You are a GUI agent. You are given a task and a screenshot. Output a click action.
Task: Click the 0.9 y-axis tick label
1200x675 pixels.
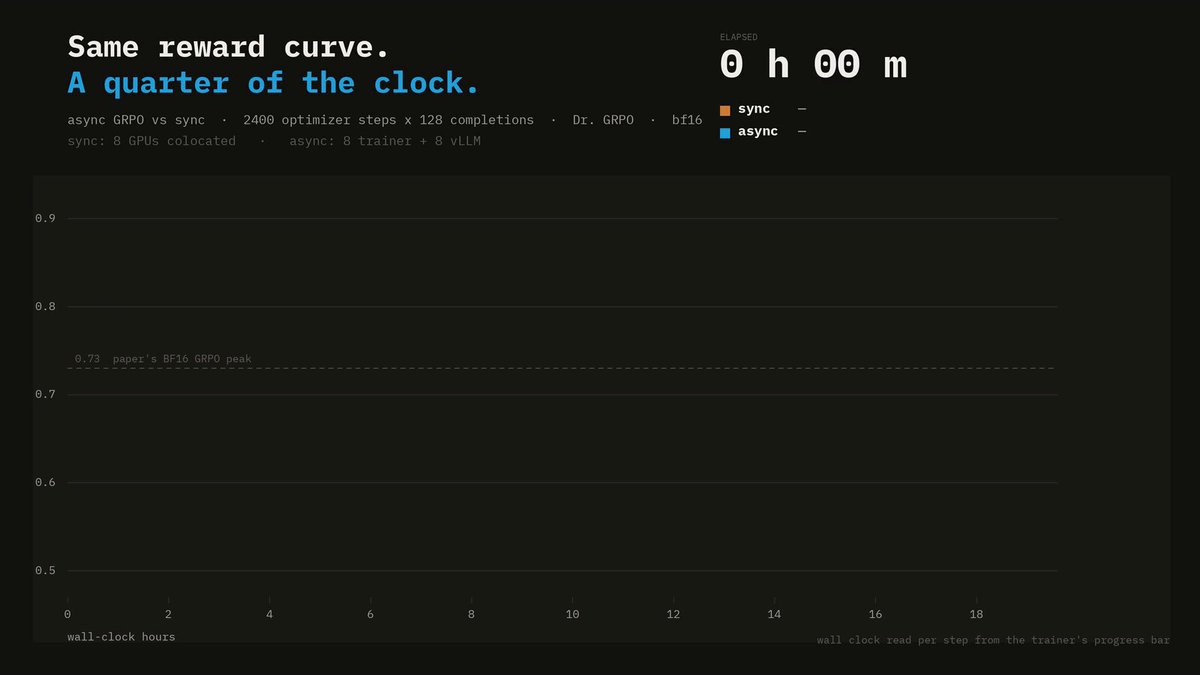pyautogui.click(x=45, y=219)
